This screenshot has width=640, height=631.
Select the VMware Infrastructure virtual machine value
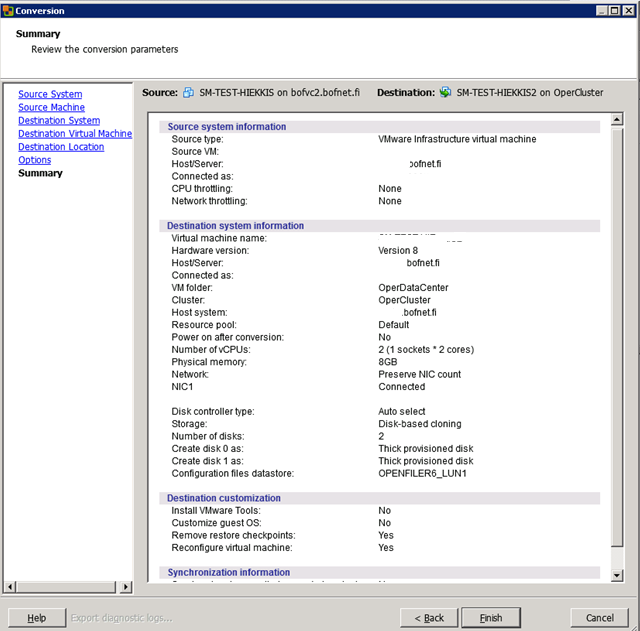457,139
